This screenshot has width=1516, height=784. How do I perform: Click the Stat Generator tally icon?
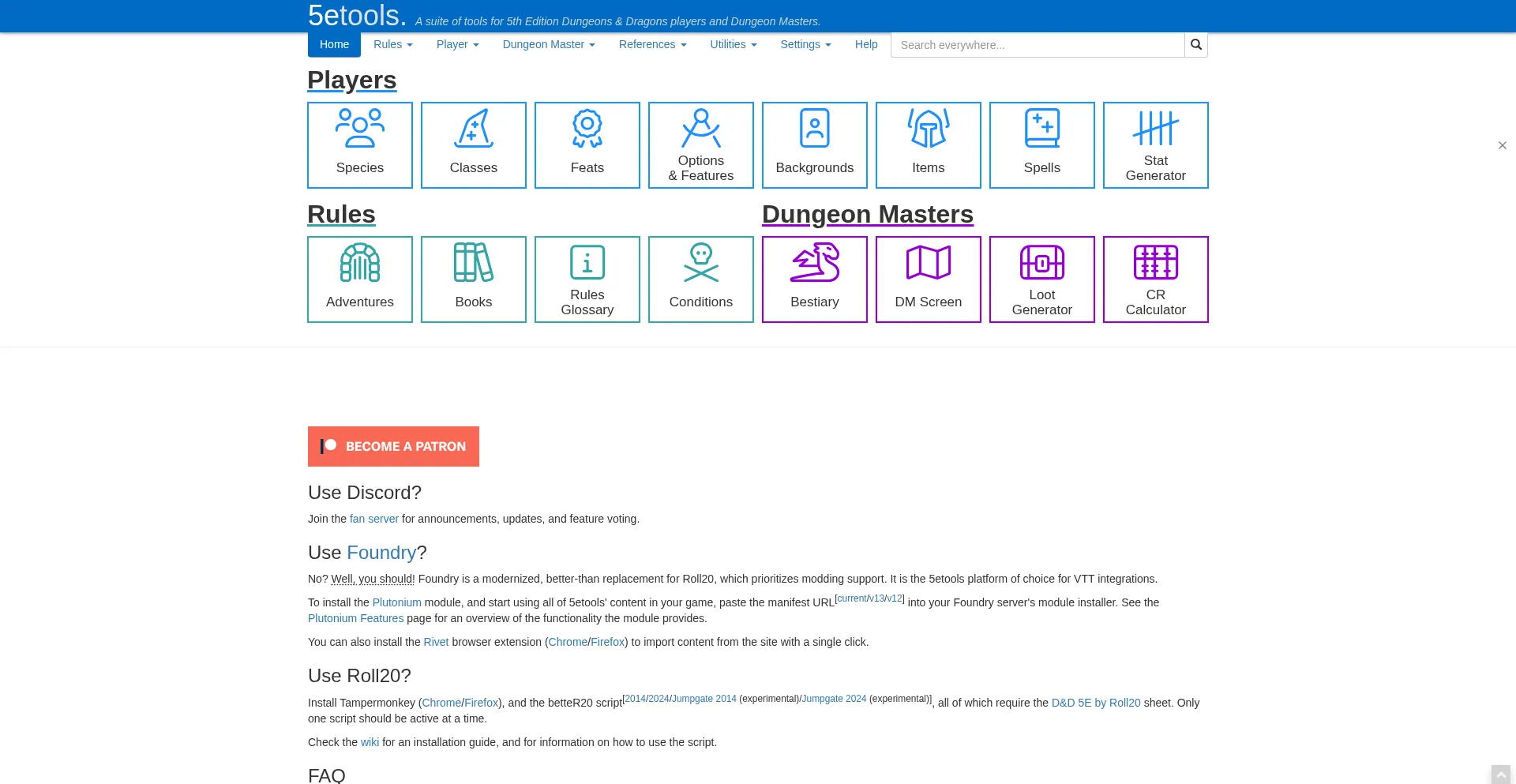[x=1155, y=129]
